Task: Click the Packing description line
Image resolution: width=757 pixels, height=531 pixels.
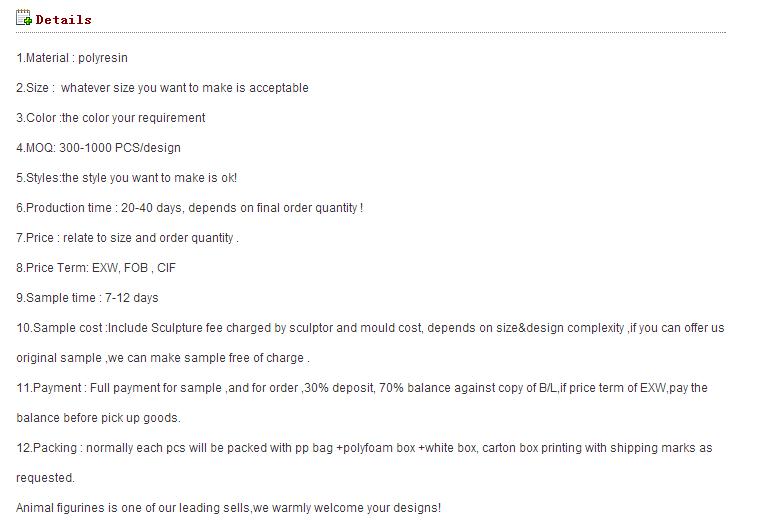Action: pos(364,448)
